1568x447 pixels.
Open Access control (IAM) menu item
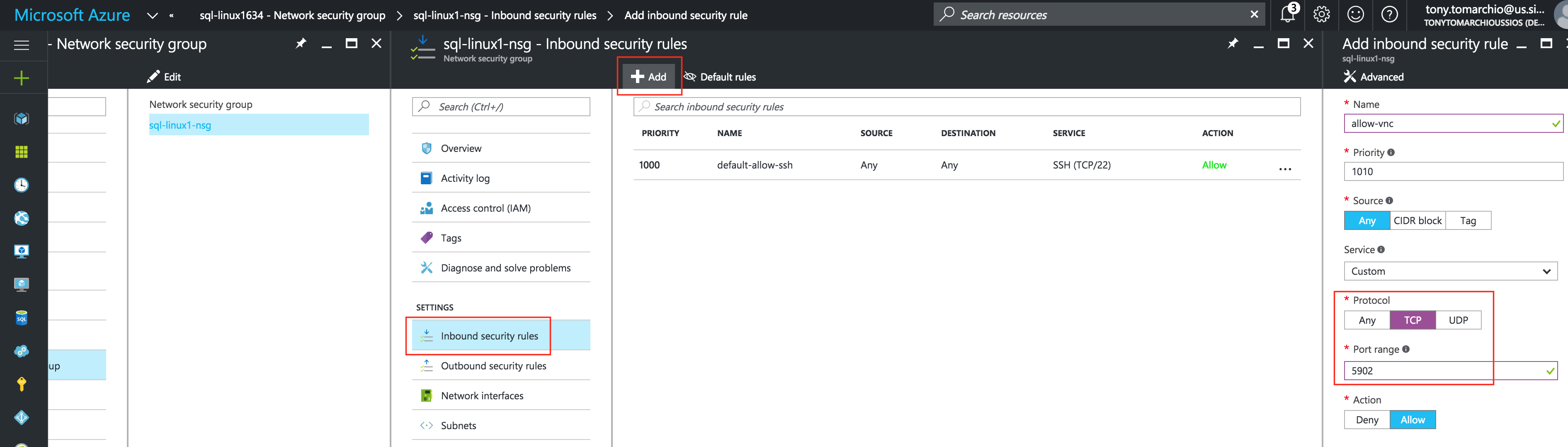pos(501,208)
